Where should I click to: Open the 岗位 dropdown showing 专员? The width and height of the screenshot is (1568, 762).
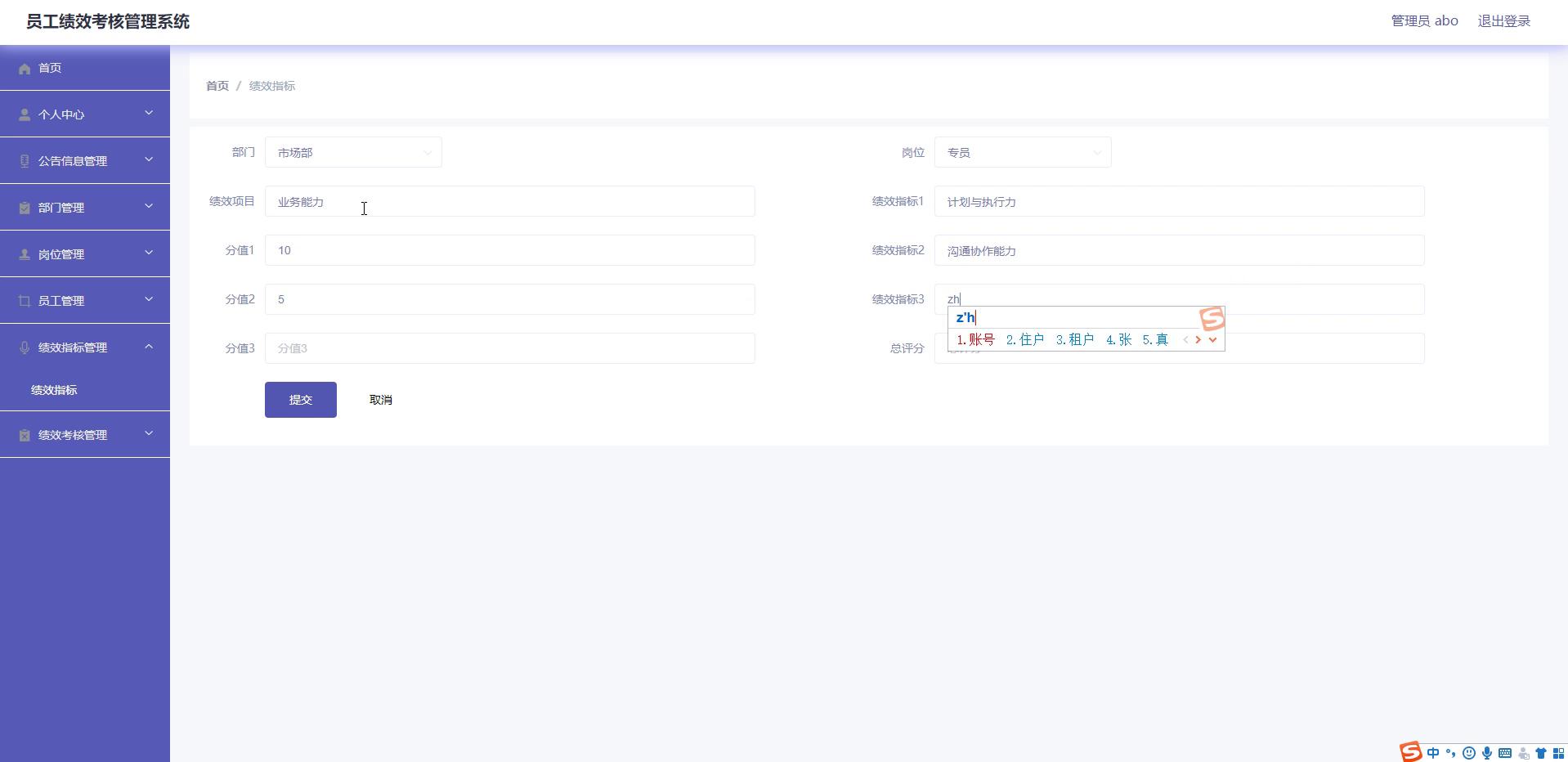[1022, 153]
